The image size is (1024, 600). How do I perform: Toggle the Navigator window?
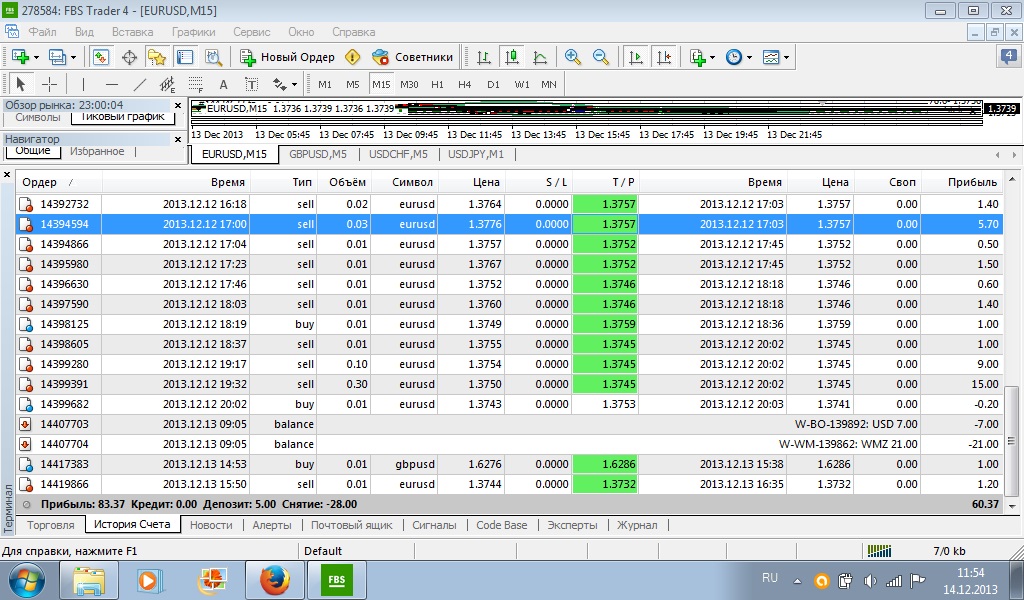[157, 57]
